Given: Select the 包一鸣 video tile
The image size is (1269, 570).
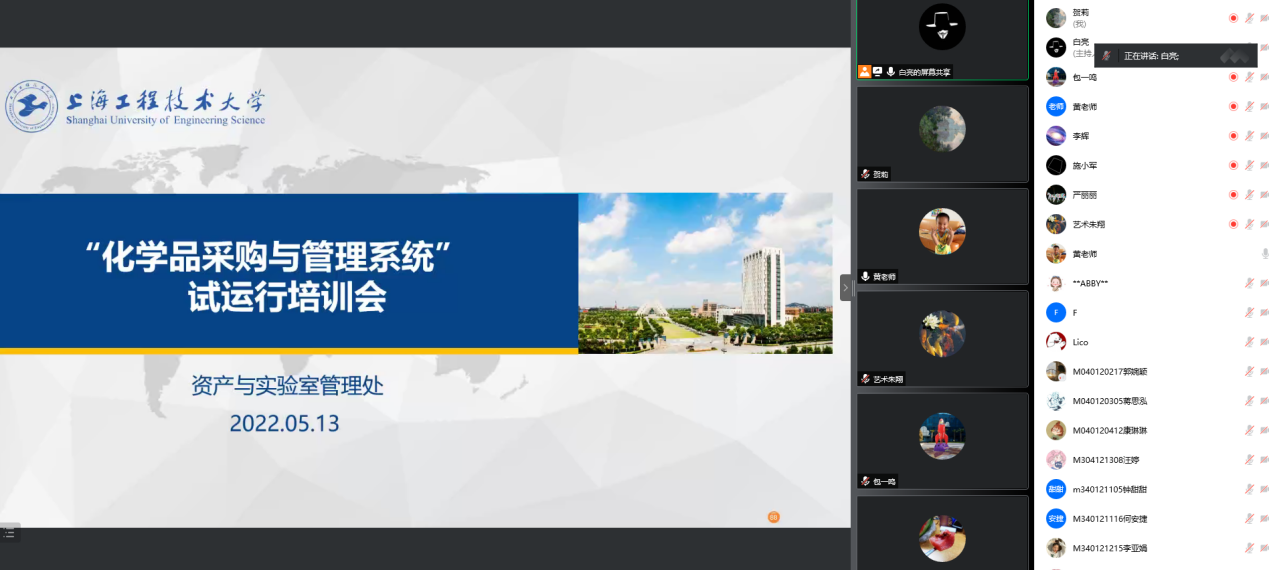Looking at the screenshot, I should click(x=942, y=440).
